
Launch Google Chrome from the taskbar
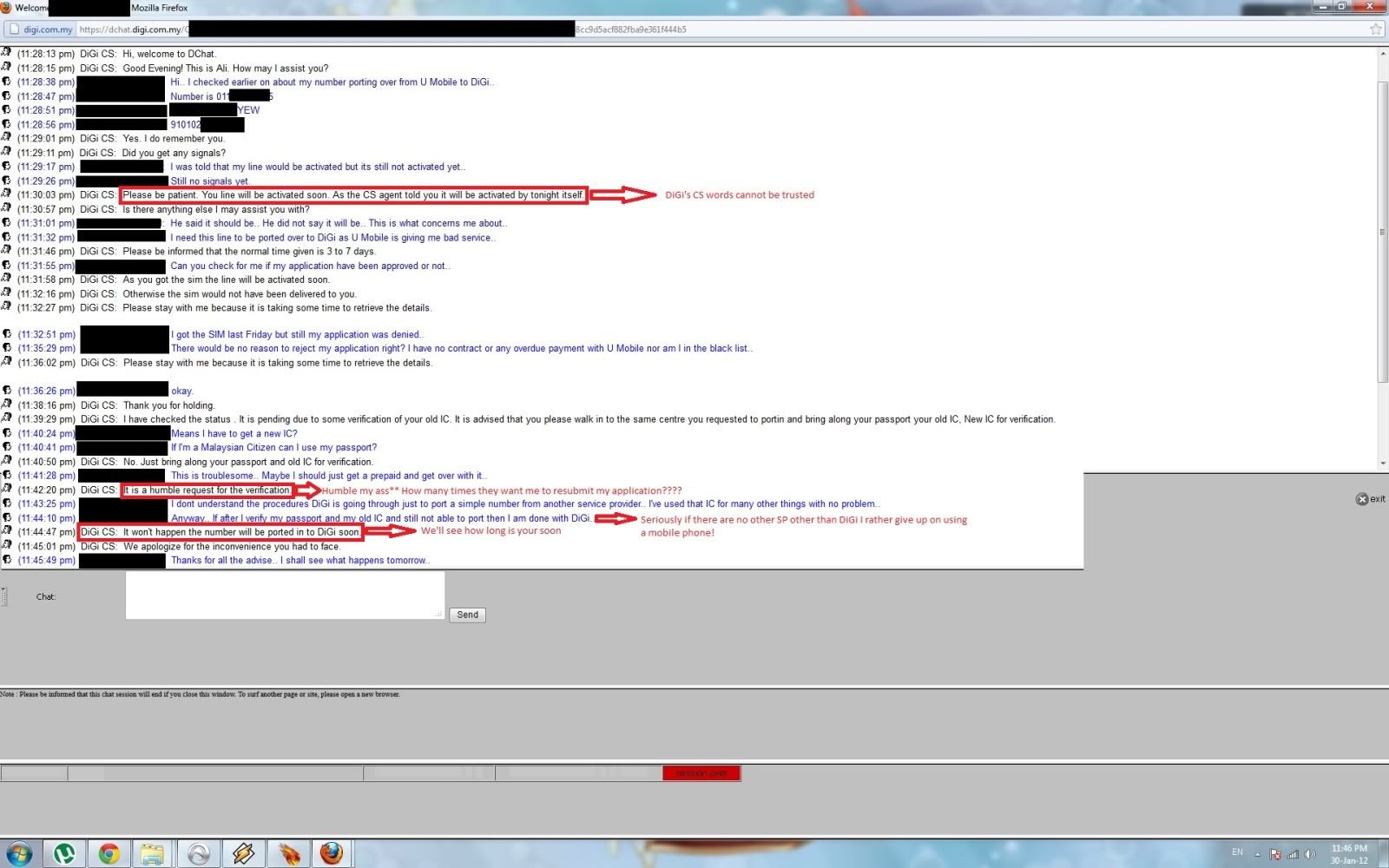coord(109,853)
